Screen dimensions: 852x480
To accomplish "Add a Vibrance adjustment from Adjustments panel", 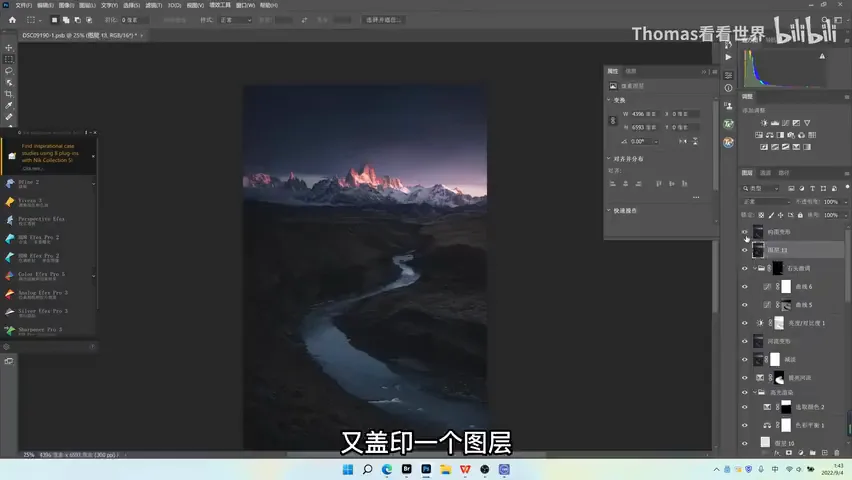I will pos(807,123).
